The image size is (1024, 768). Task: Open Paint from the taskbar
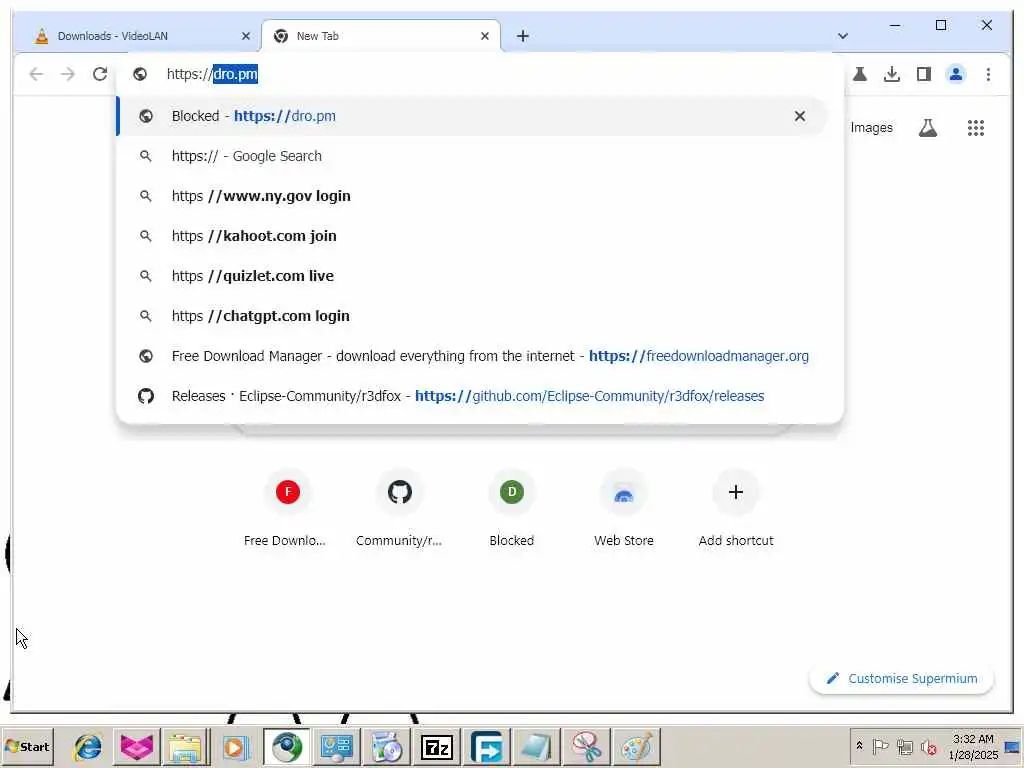(x=636, y=746)
